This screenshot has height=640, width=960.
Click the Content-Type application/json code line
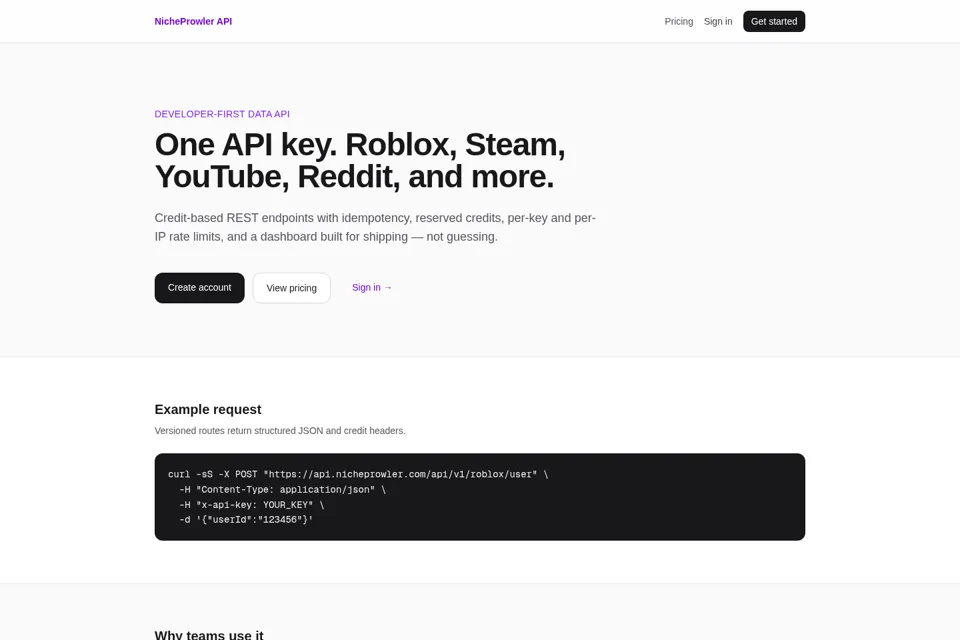(282, 489)
